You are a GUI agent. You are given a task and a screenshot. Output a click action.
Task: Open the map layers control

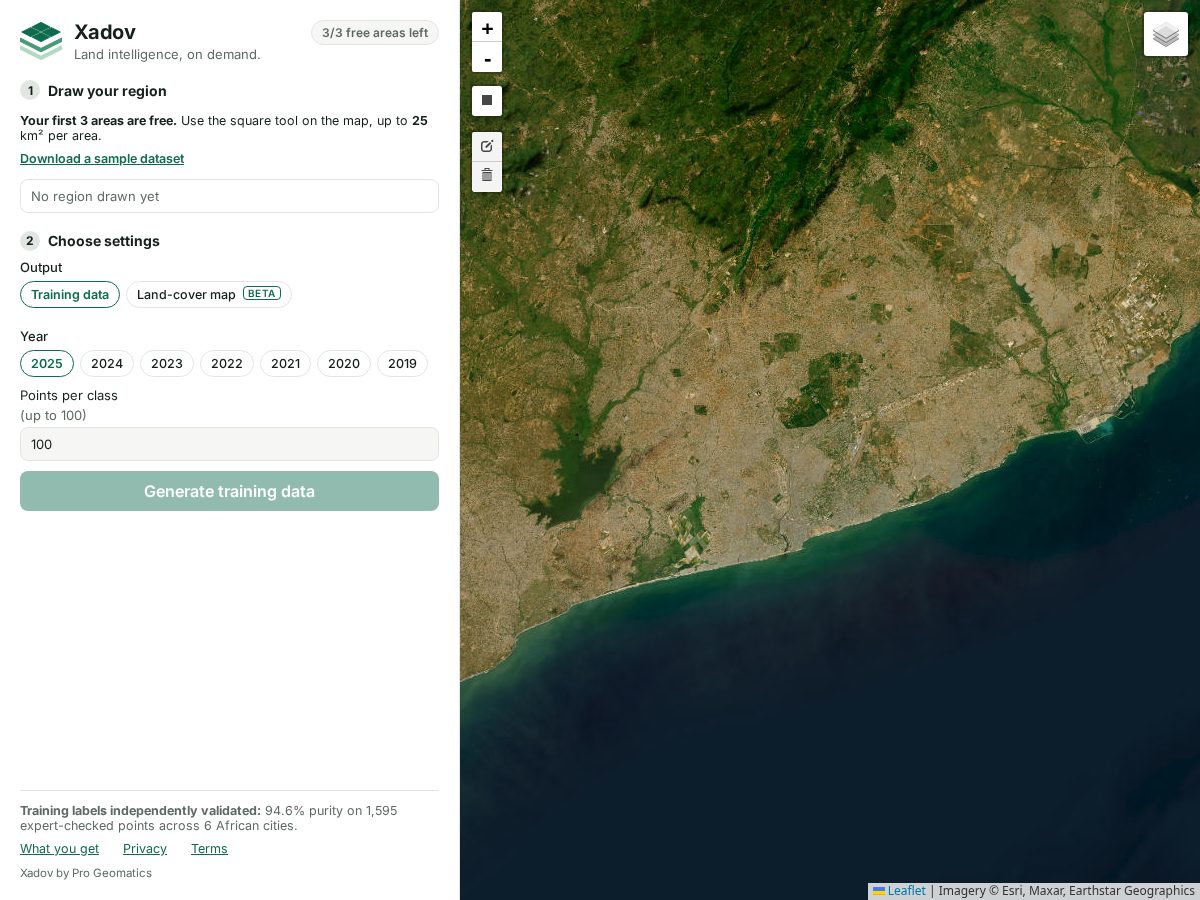pyautogui.click(x=1166, y=34)
